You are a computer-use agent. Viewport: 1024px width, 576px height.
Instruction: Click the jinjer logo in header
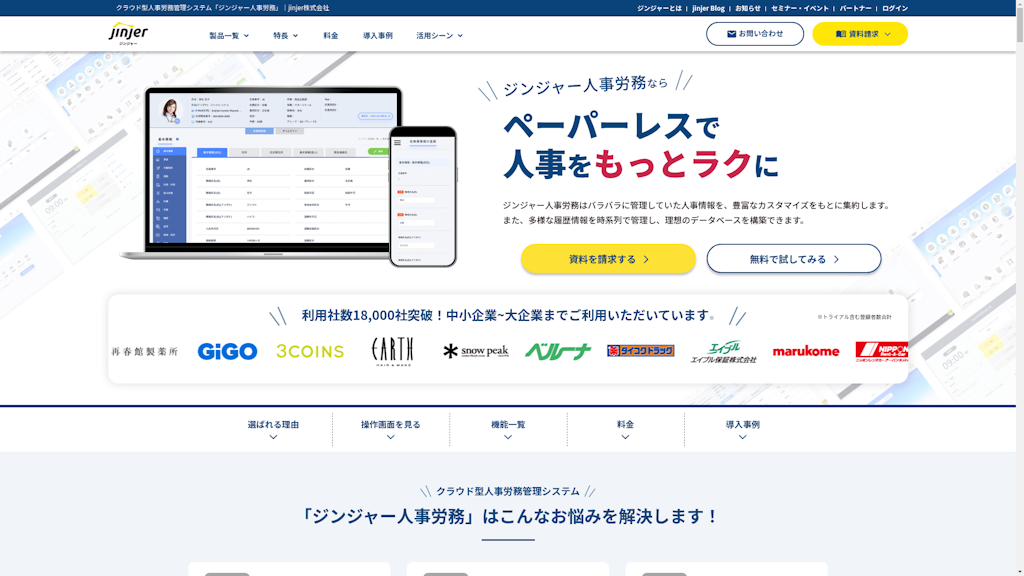coord(128,34)
